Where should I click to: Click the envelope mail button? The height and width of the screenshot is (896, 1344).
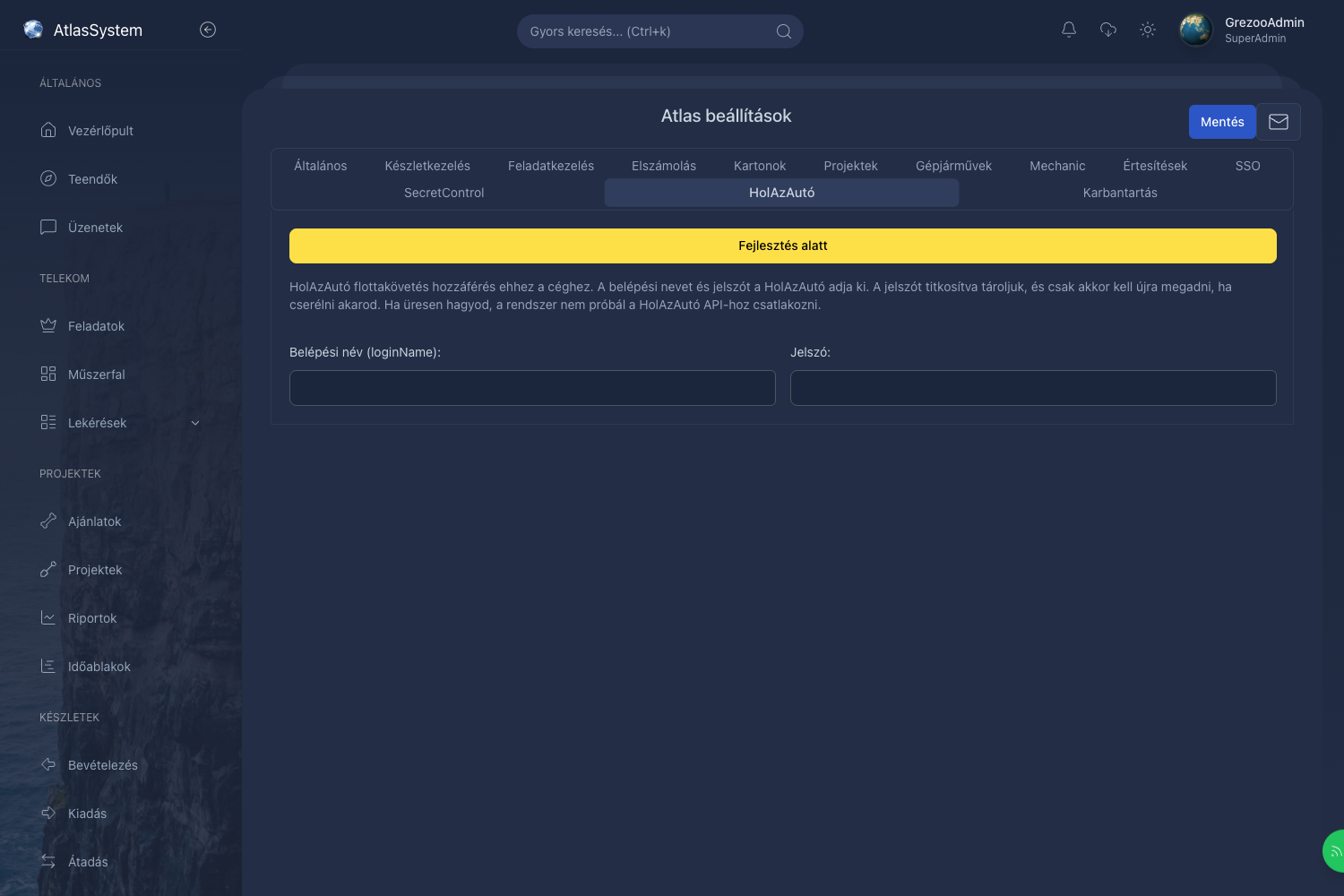pyautogui.click(x=1279, y=122)
